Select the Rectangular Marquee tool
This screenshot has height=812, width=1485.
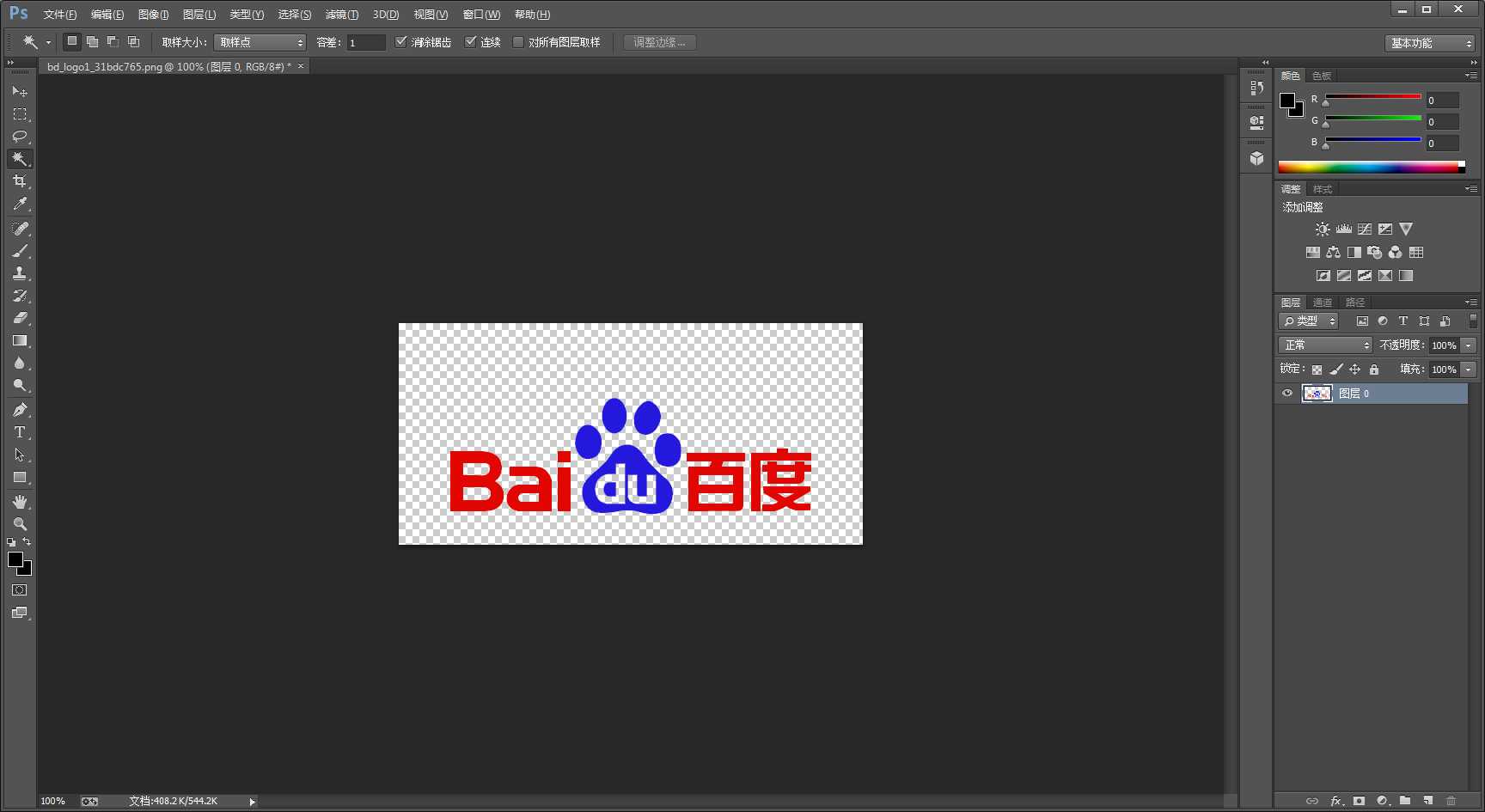[20, 113]
